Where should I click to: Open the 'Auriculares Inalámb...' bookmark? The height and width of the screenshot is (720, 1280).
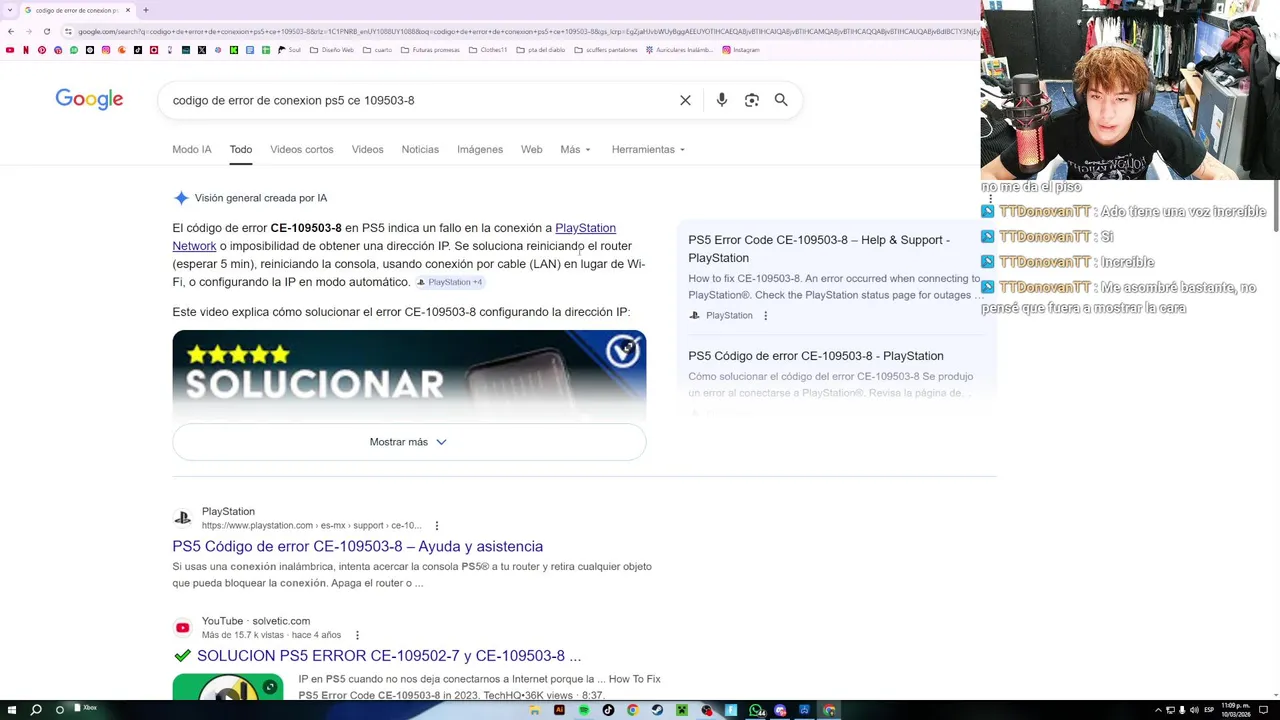click(x=680, y=50)
